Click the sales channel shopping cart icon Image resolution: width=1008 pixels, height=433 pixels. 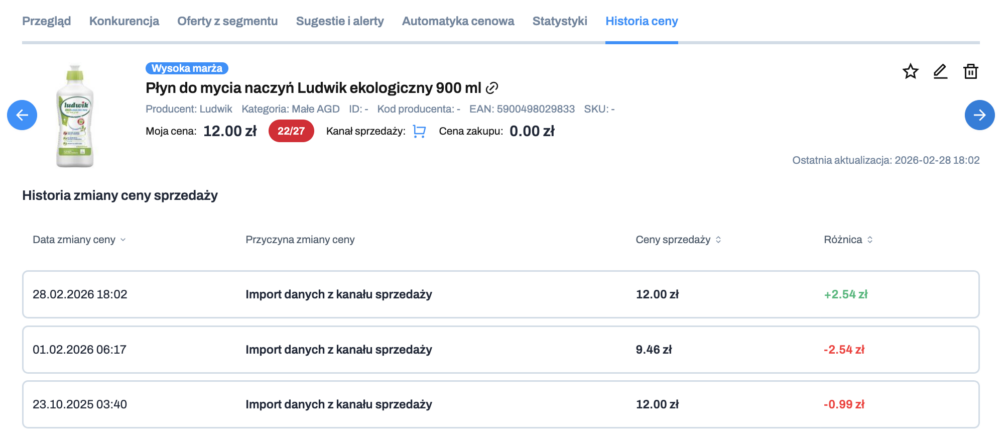click(419, 131)
